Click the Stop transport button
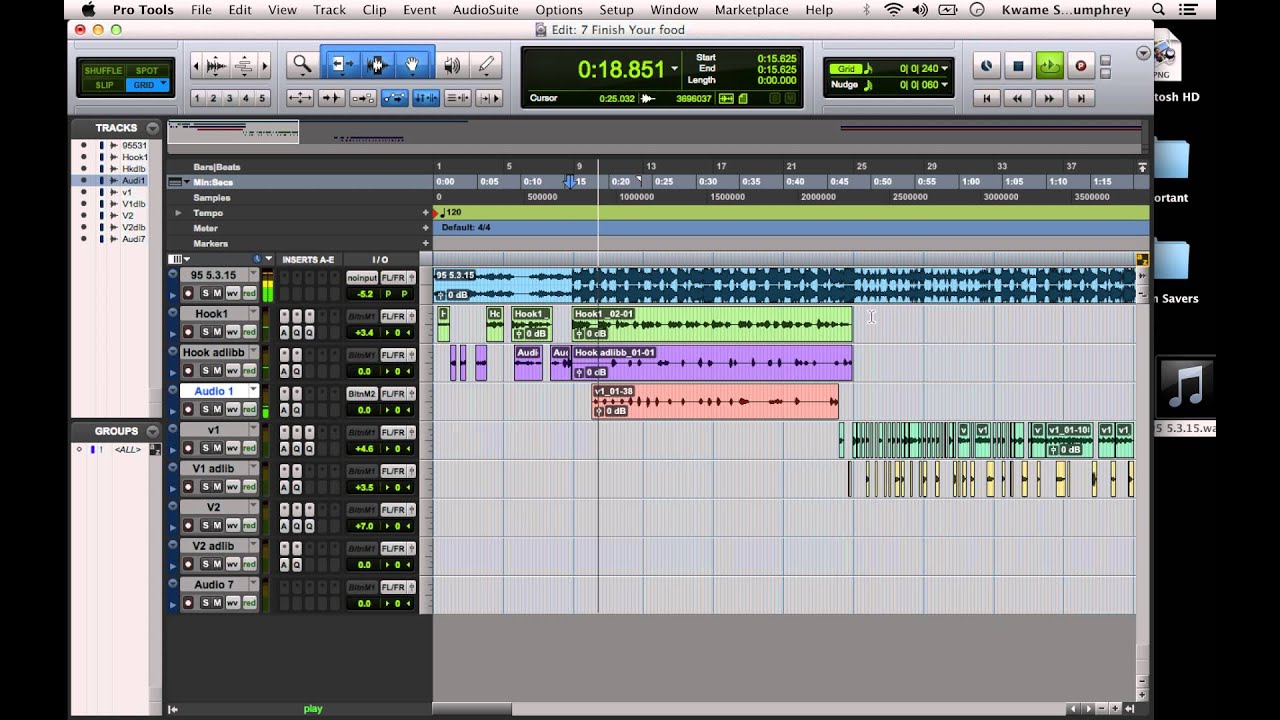This screenshot has width=1280, height=720. pos(1018,67)
